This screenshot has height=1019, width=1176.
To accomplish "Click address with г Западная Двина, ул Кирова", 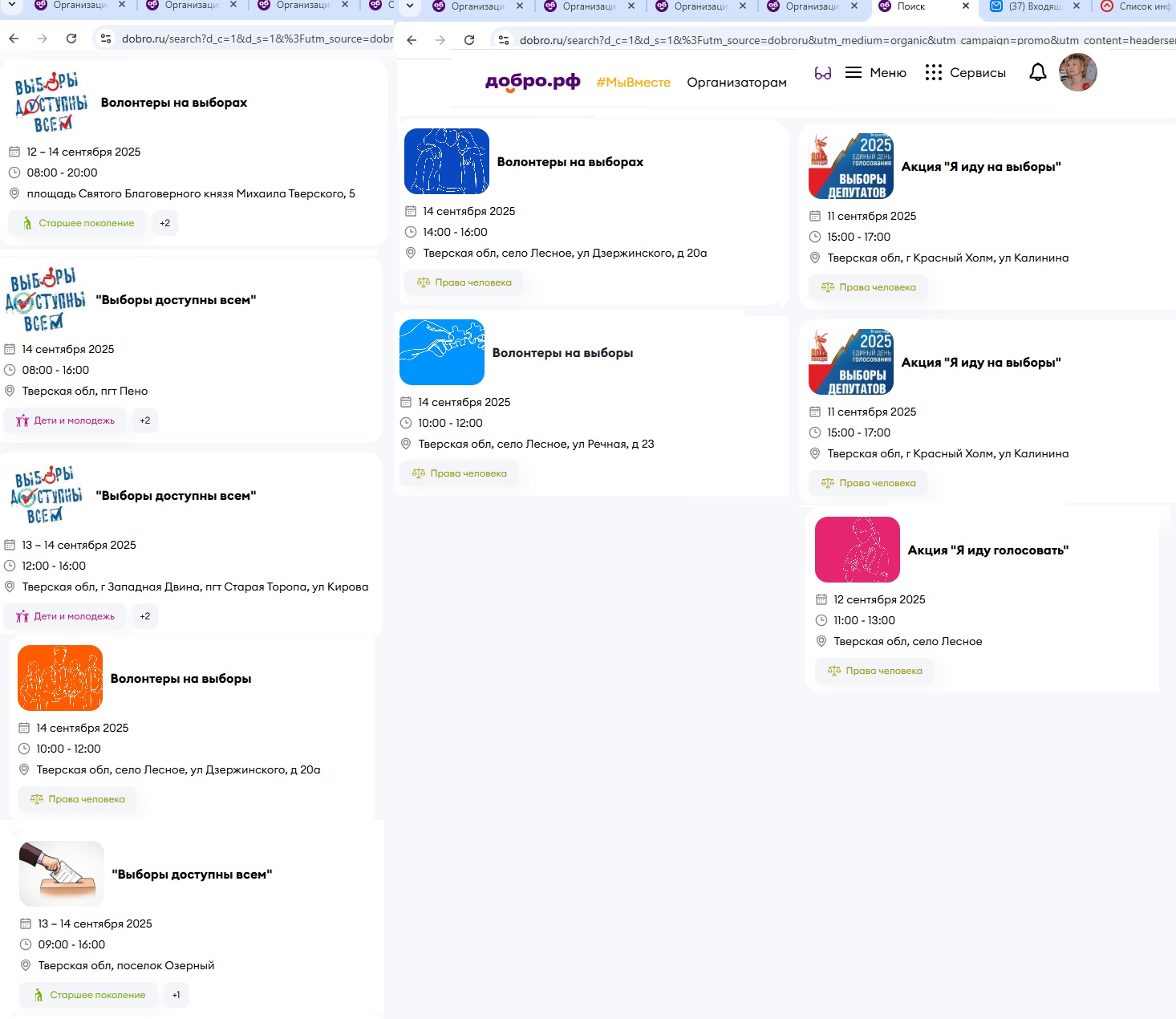I will 195,587.
